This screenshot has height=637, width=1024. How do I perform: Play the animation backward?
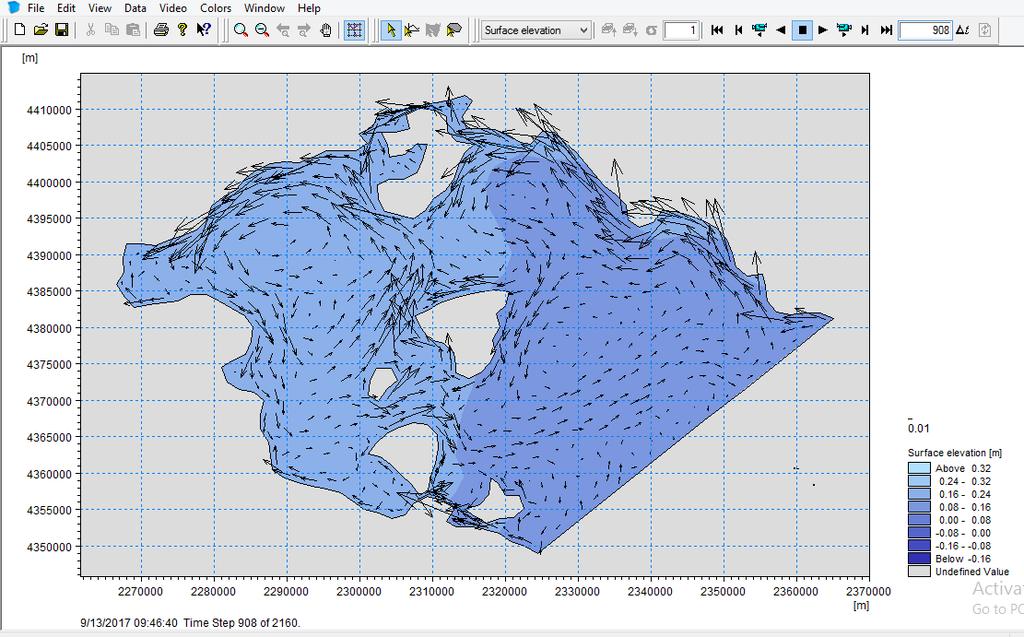coord(780,30)
